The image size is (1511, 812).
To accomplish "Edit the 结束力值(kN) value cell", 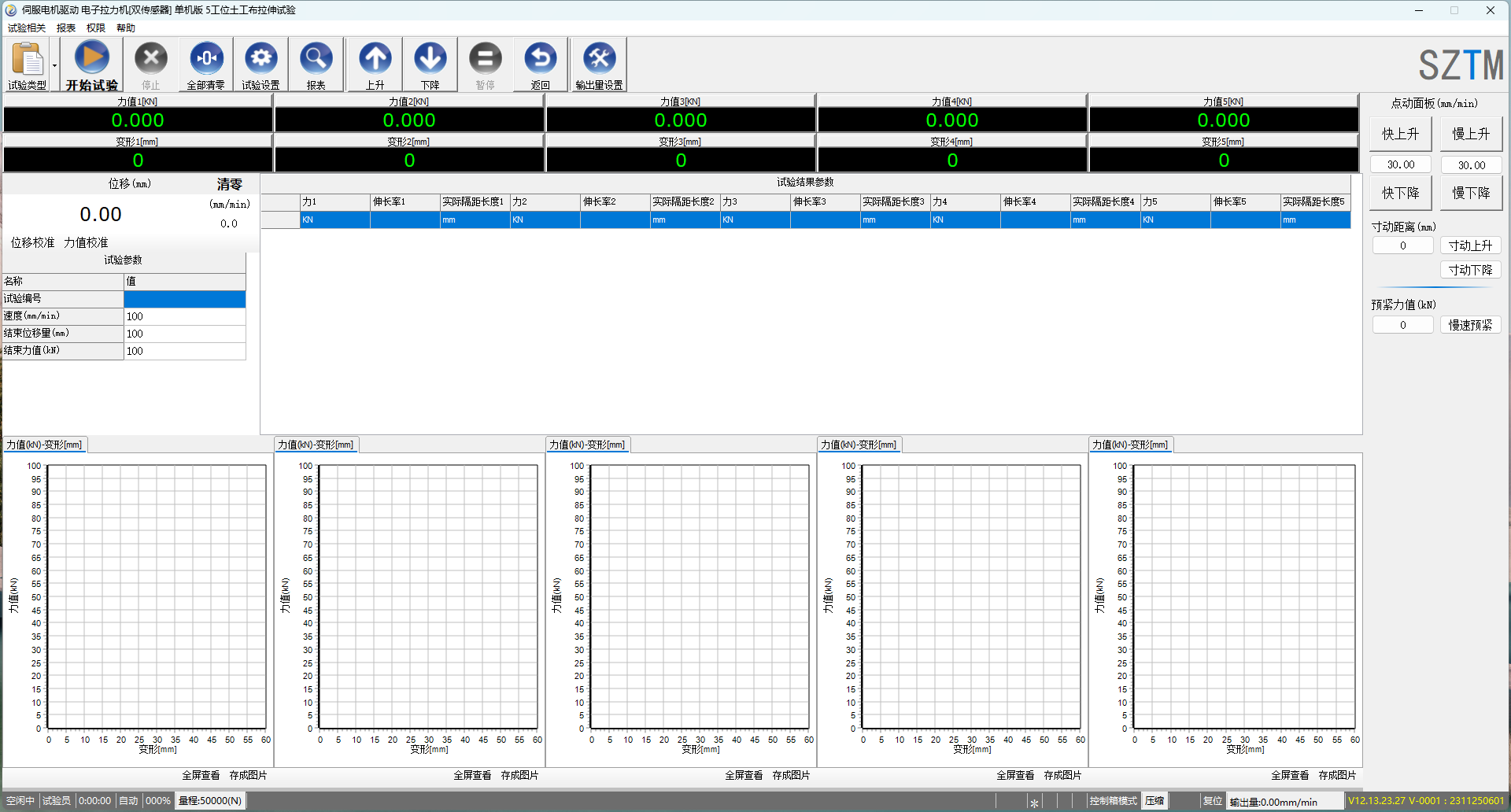I will click(185, 351).
